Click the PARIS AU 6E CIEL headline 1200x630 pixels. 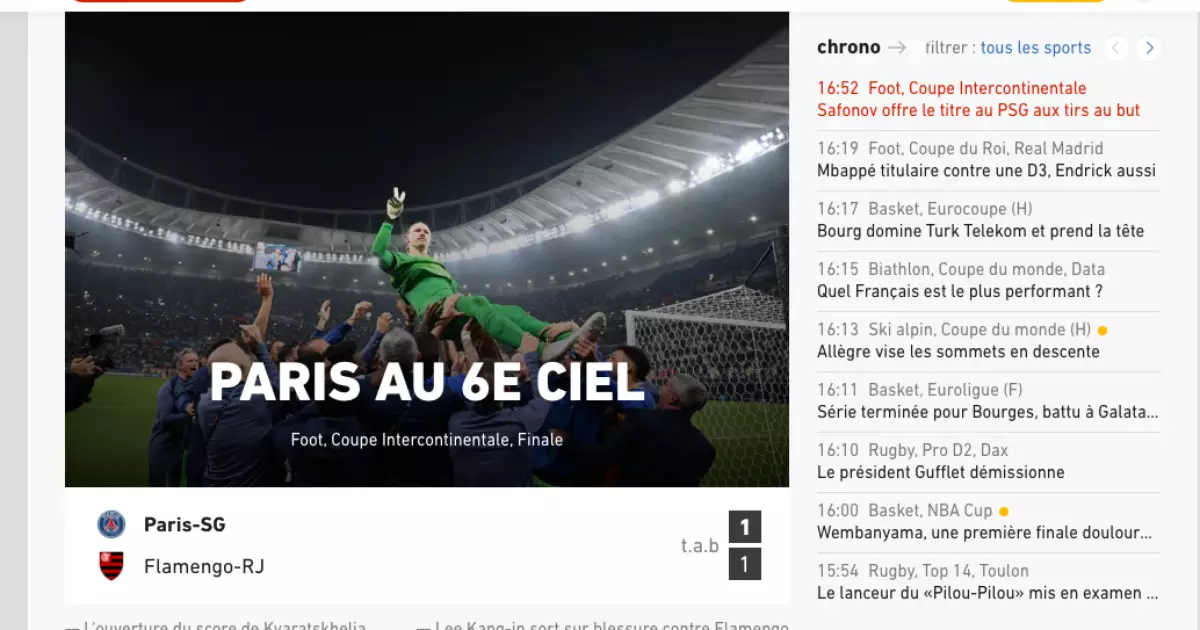(427, 383)
